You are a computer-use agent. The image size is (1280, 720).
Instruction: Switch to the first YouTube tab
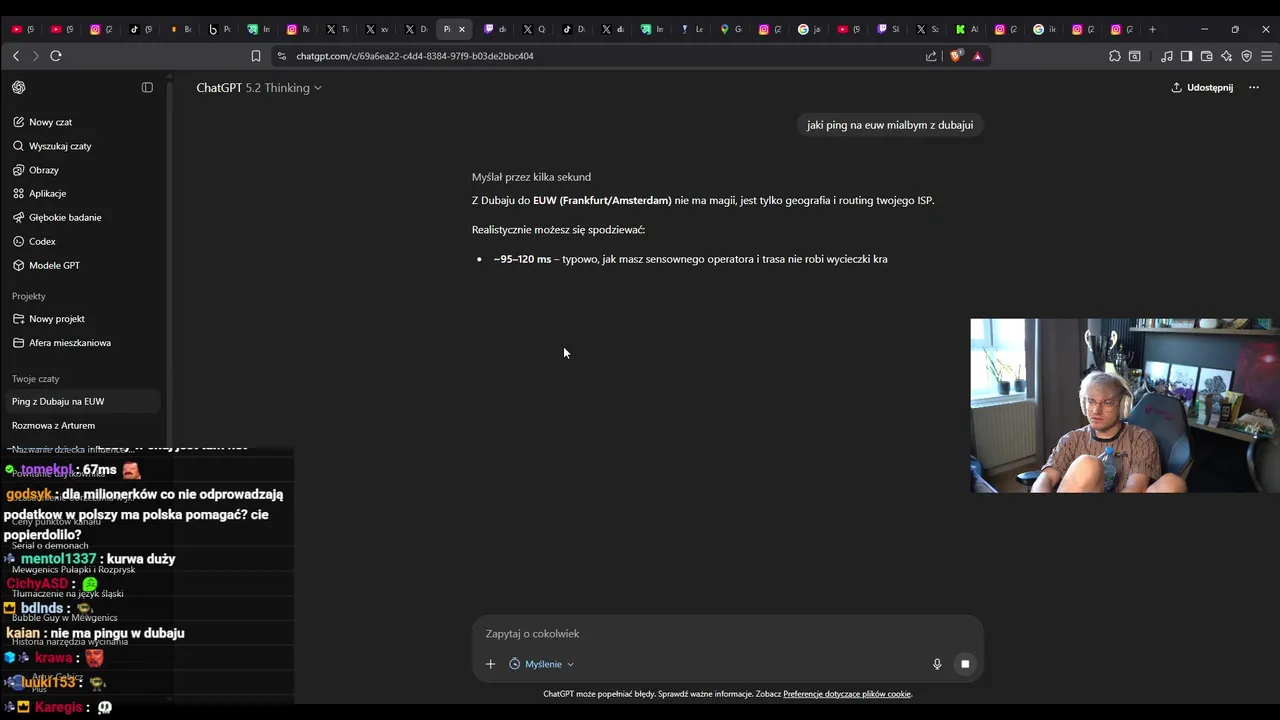(22, 29)
